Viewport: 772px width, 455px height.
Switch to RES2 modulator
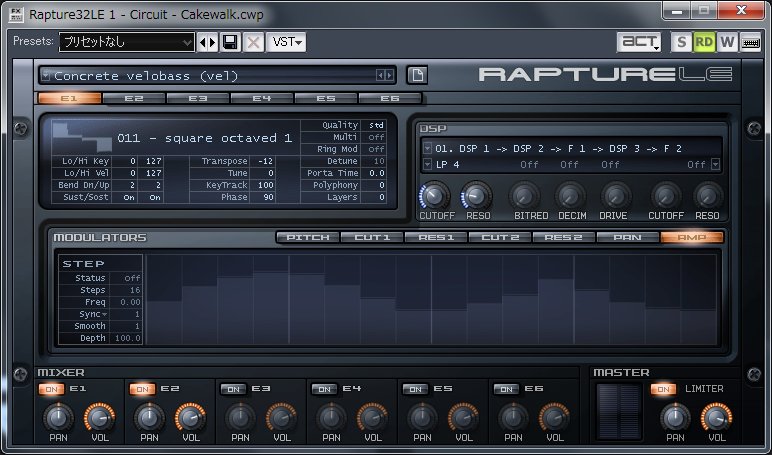pyautogui.click(x=564, y=237)
